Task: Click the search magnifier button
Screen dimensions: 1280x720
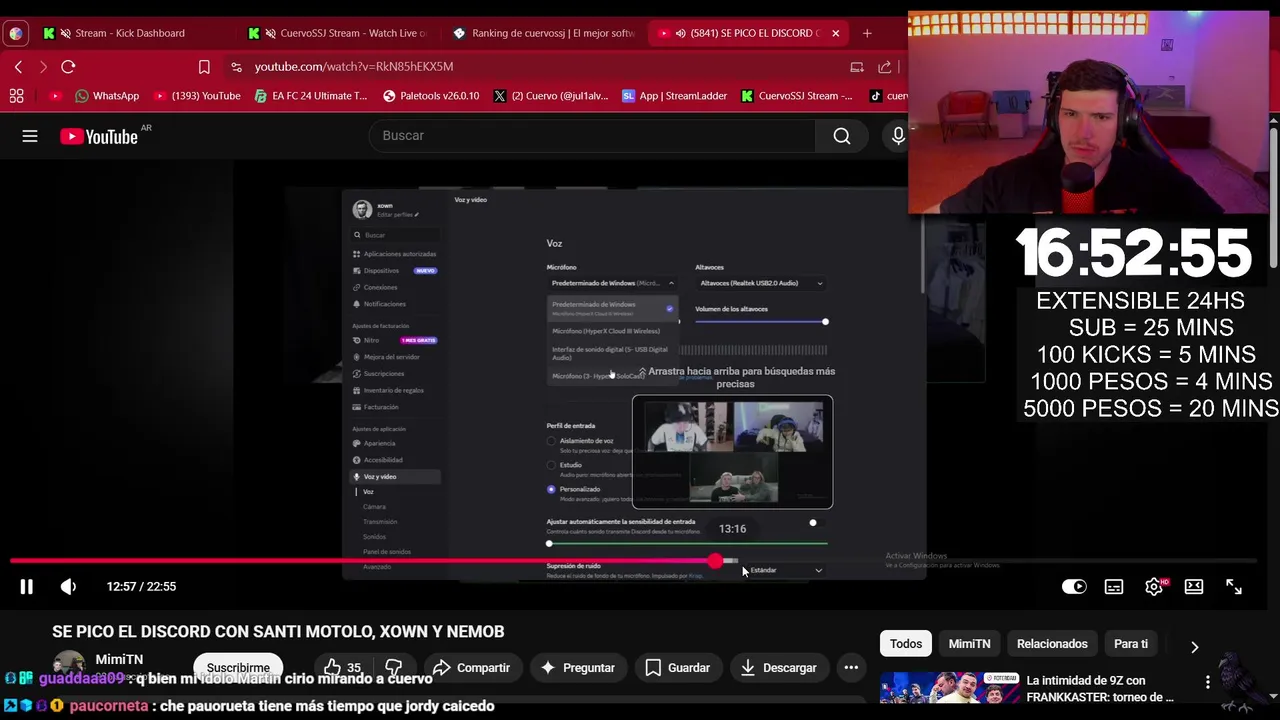Action: click(x=842, y=136)
